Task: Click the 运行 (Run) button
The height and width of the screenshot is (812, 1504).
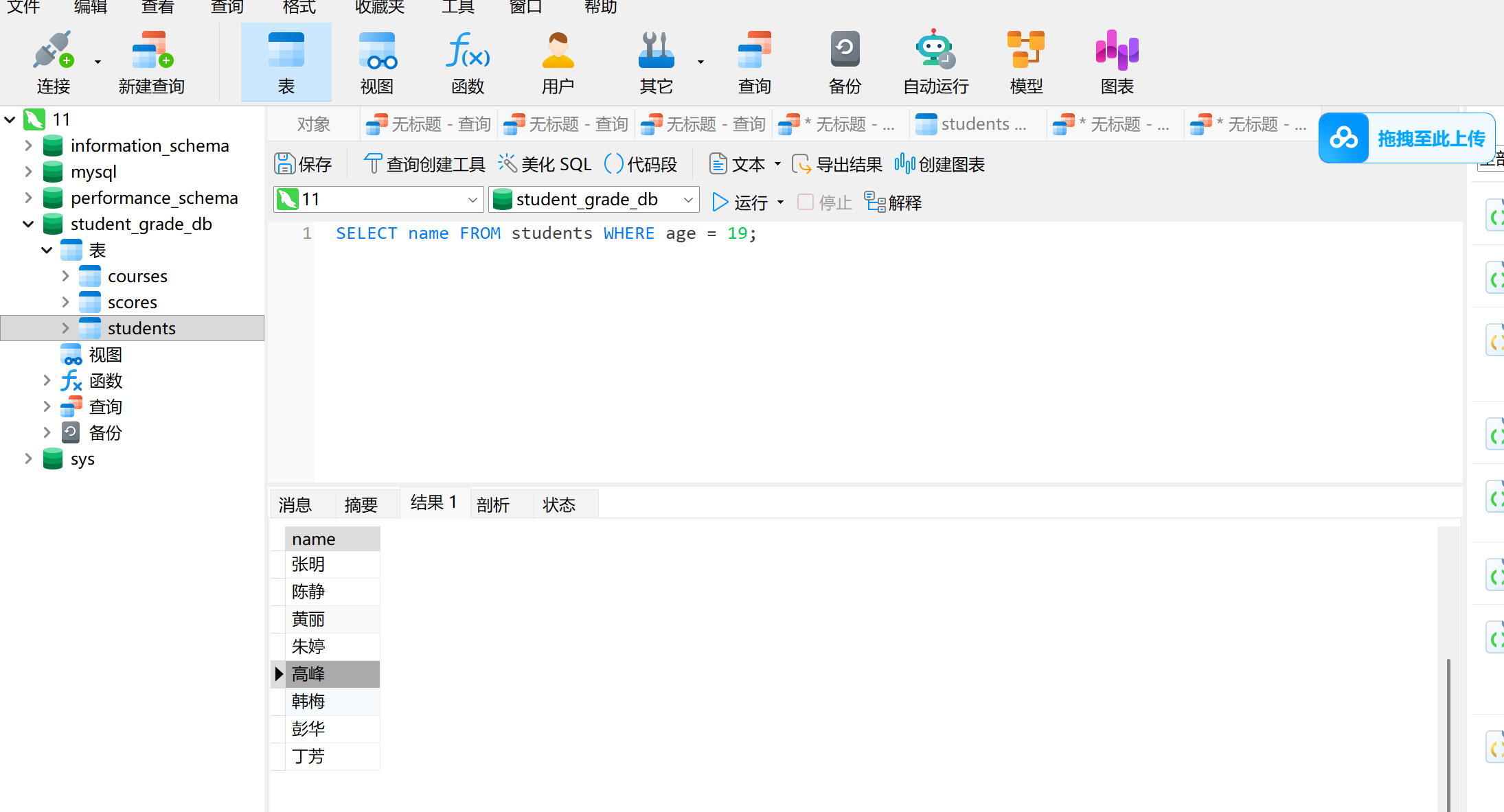Action: click(740, 202)
